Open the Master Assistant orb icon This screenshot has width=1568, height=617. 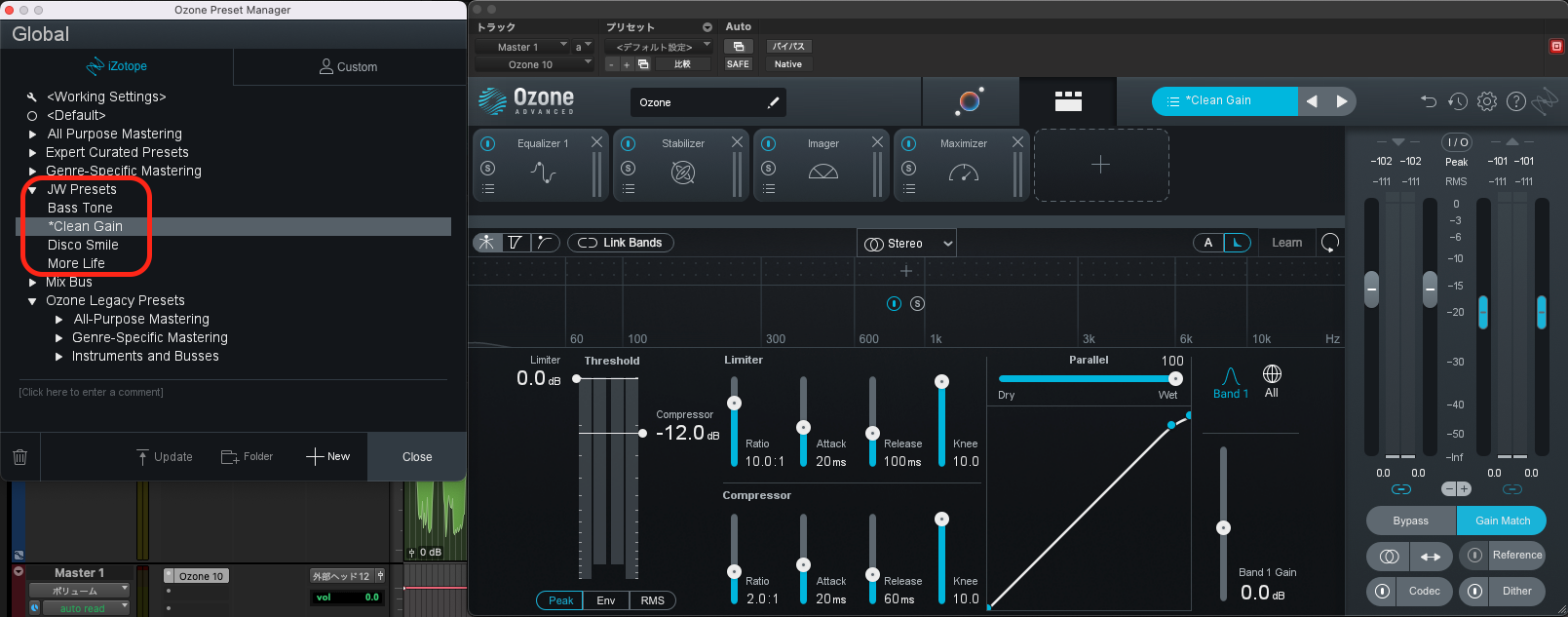click(x=971, y=101)
